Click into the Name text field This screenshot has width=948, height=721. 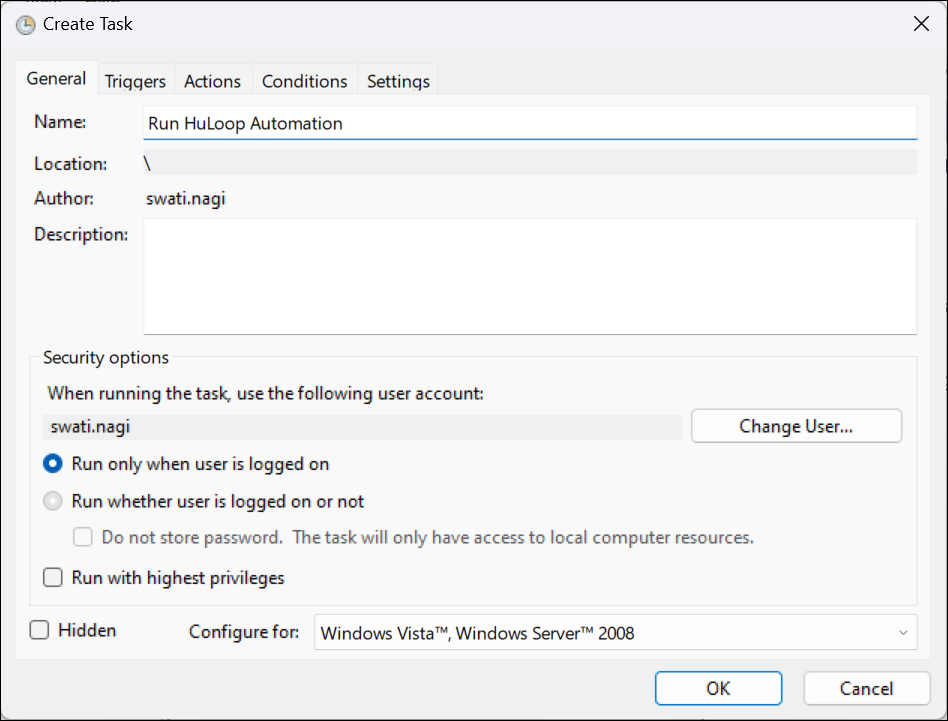click(x=530, y=124)
